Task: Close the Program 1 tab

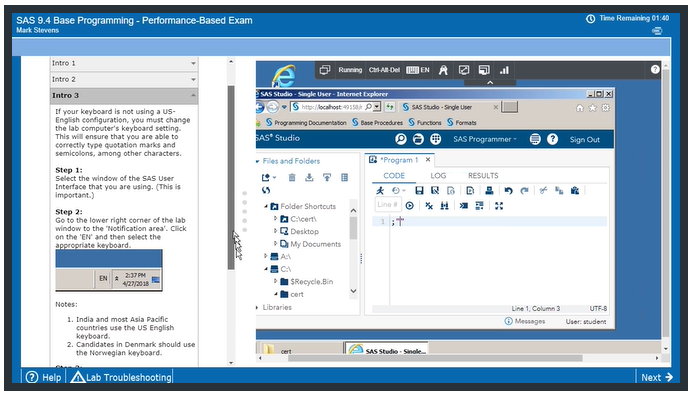Action: (x=428, y=160)
